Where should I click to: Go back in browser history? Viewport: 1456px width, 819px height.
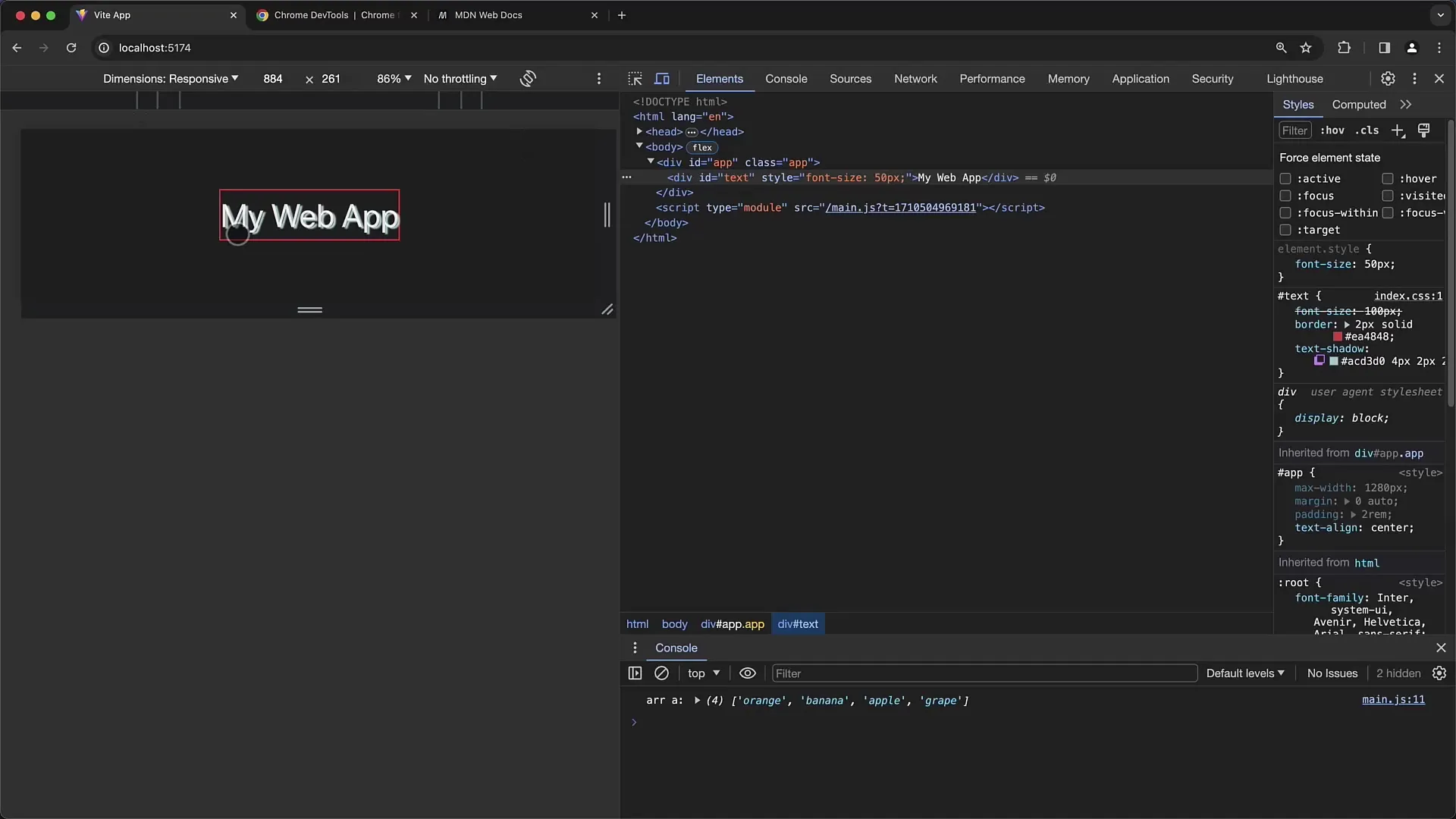[x=17, y=48]
